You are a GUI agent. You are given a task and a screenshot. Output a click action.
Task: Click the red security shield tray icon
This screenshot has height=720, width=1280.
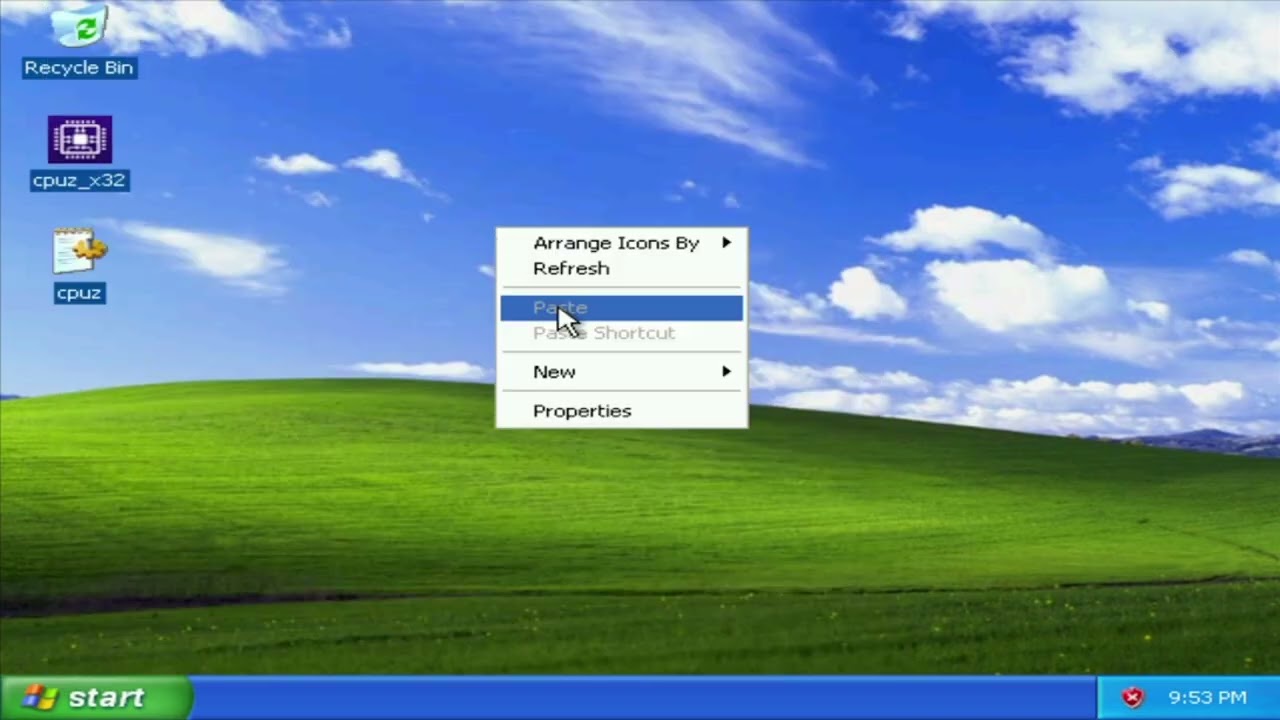[x=1132, y=698]
